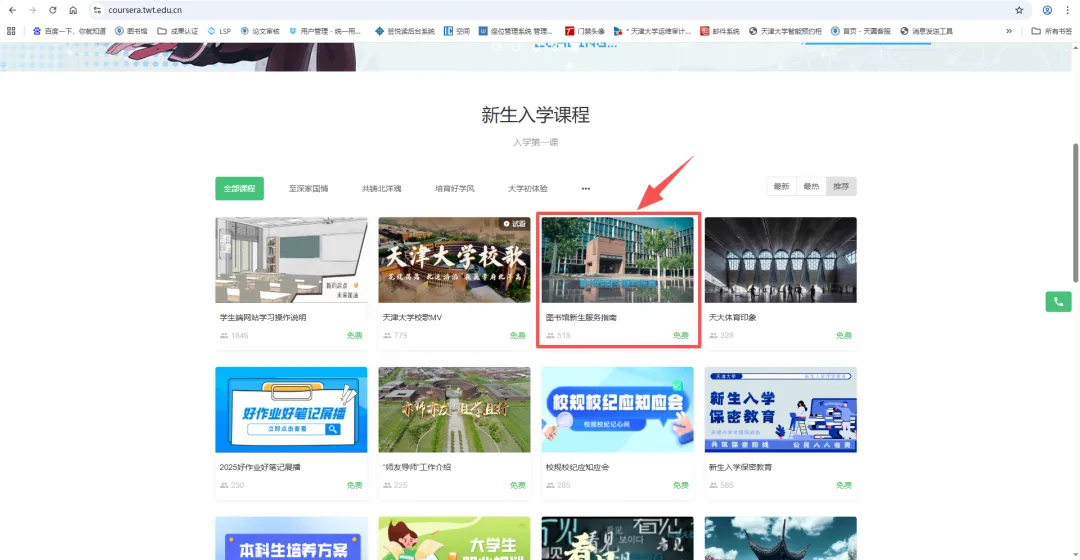The image size is (1080, 560).
Task: Switch to the 至深家国情 category tab
Action: (x=308, y=188)
